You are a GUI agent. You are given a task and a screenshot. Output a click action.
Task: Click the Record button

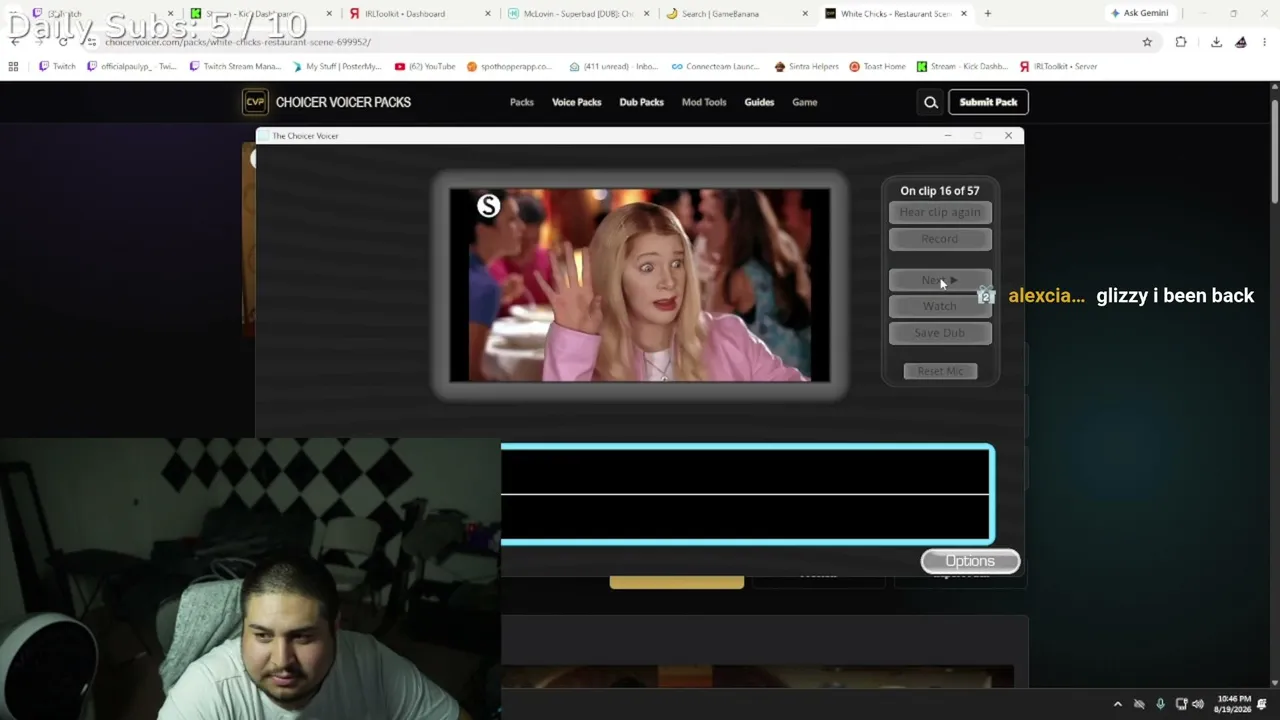pos(940,239)
